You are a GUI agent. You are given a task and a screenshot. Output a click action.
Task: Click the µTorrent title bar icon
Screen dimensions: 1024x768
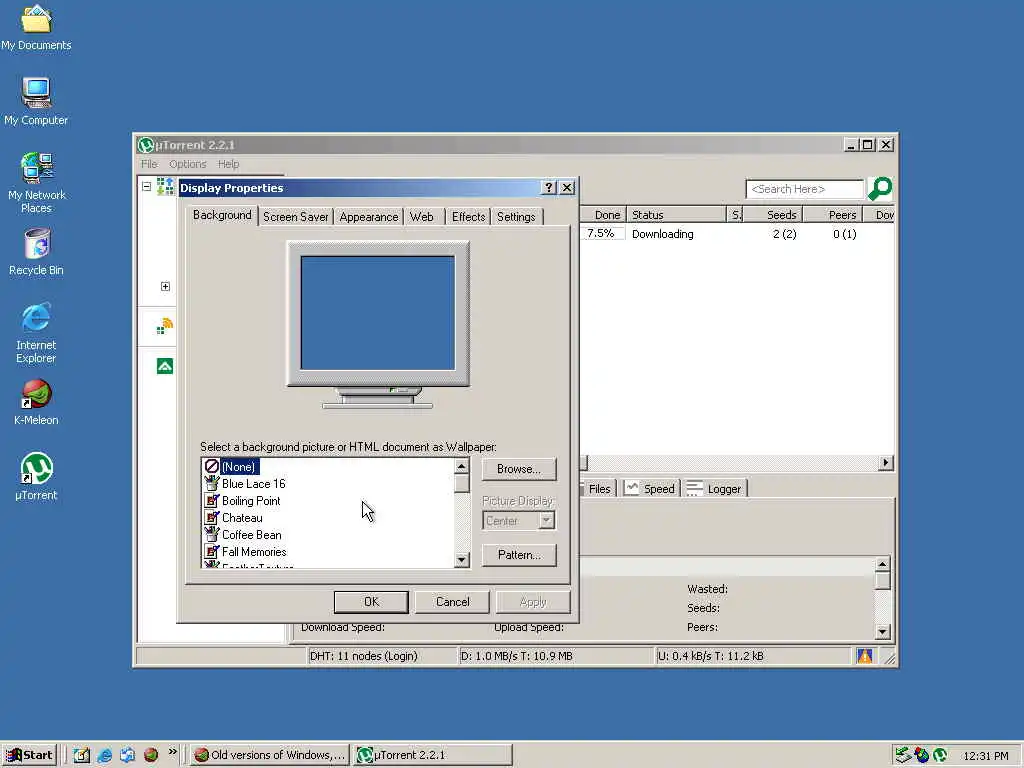tap(146, 145)
